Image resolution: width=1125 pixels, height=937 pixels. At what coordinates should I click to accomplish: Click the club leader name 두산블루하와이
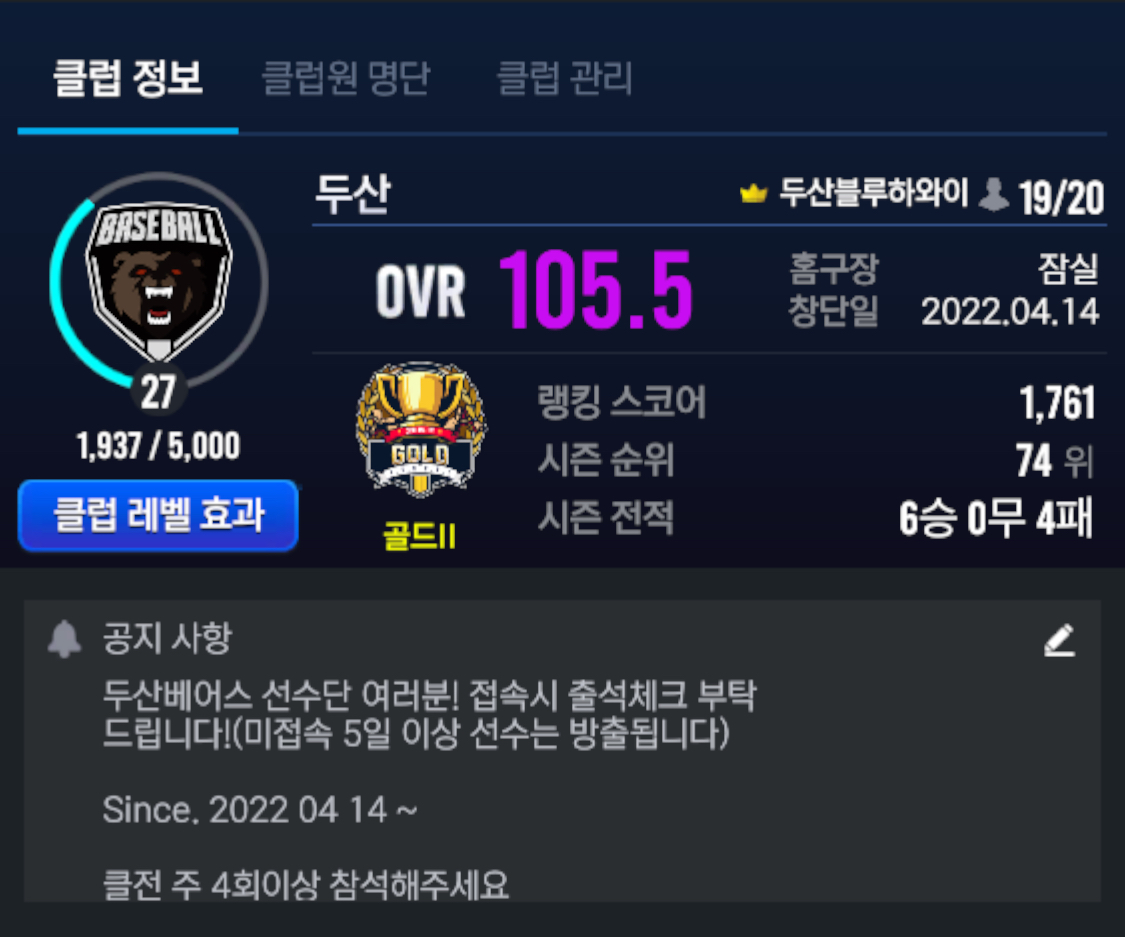[874, 192]
